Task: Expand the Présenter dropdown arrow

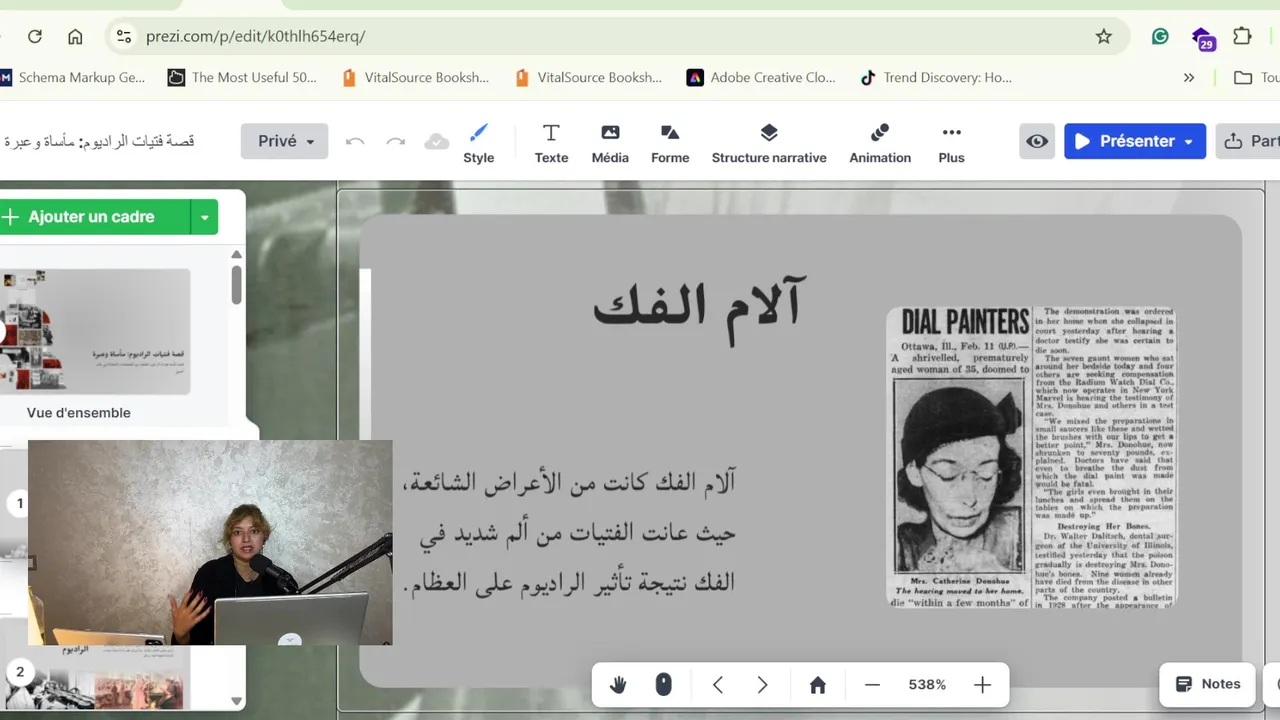Action: click(x=1189, y=141)
